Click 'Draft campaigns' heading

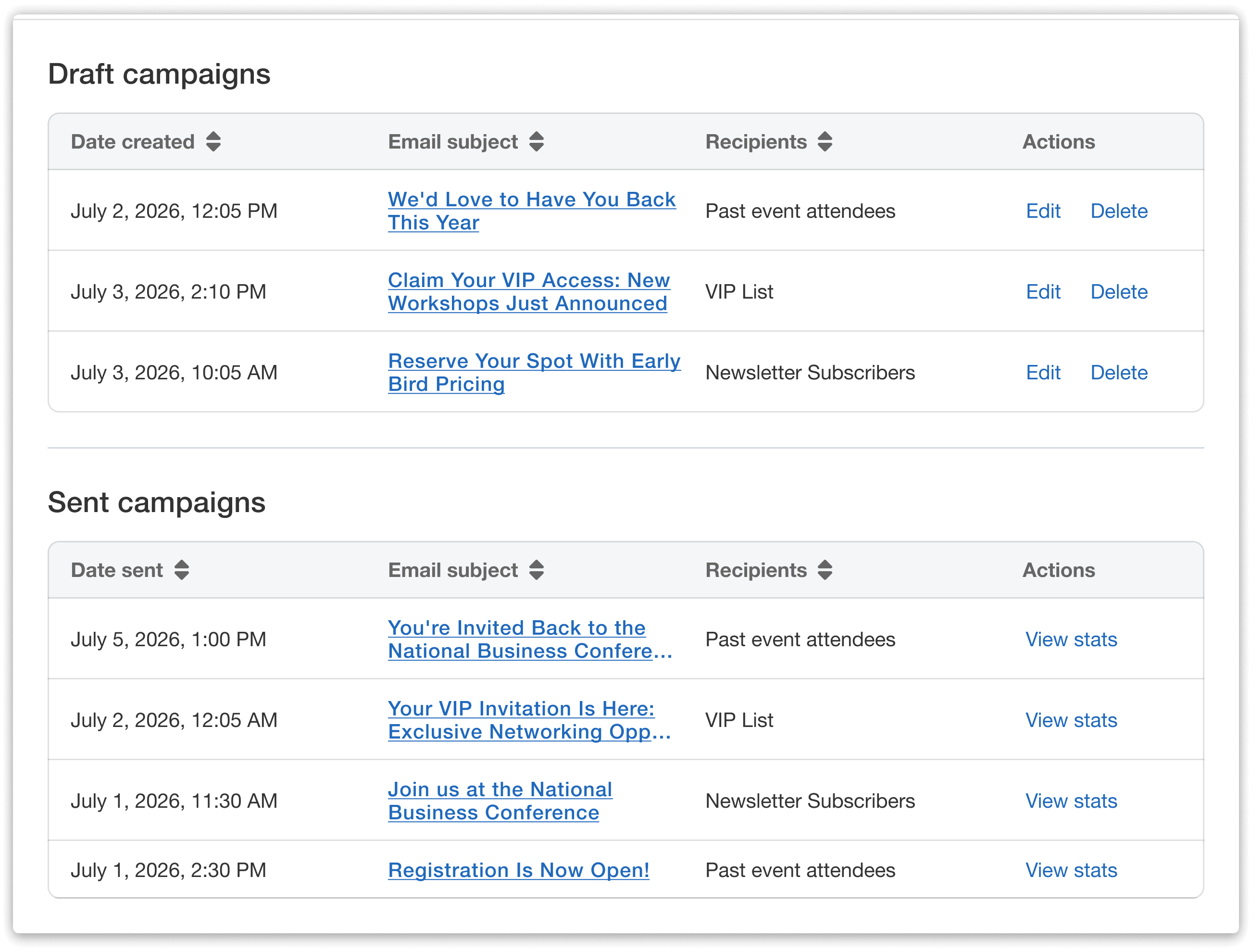tap(159, 75)
